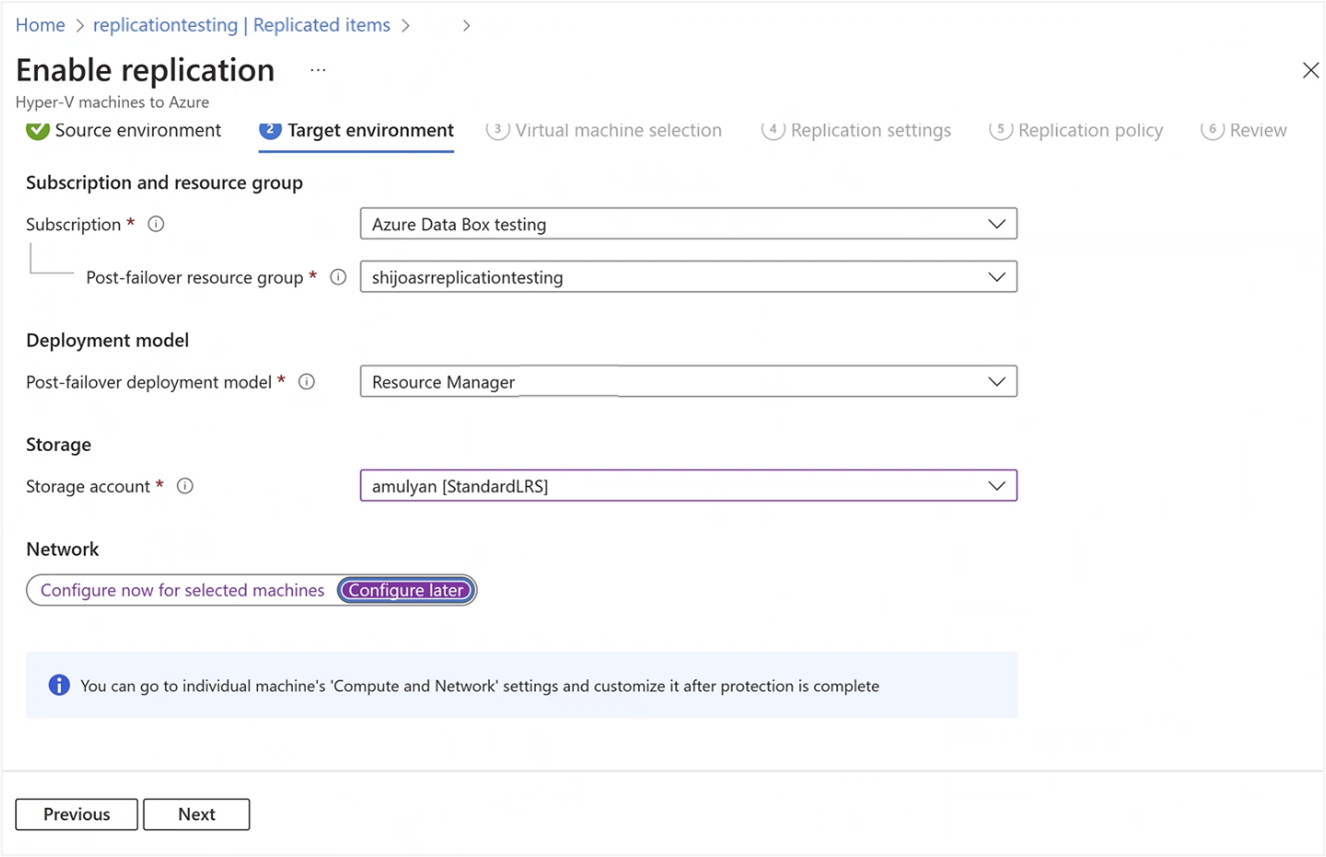Click the Compute and Network notice text
This screenshot has width=1326, height=857.
coord(480,686)
